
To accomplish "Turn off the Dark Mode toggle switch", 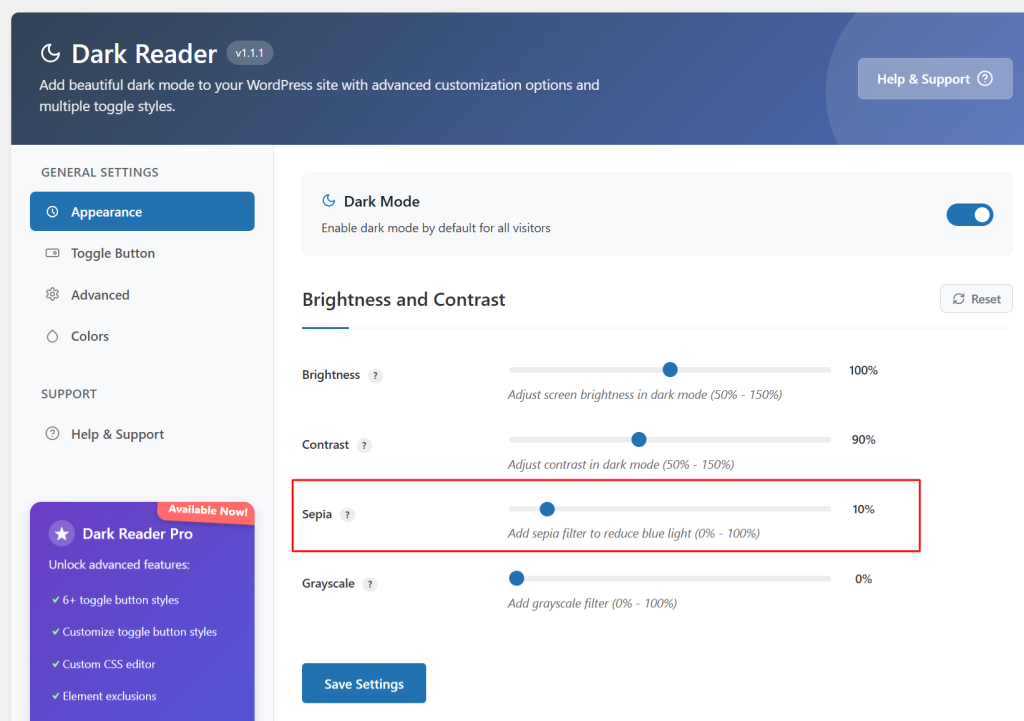I will (x=969, y=215).
